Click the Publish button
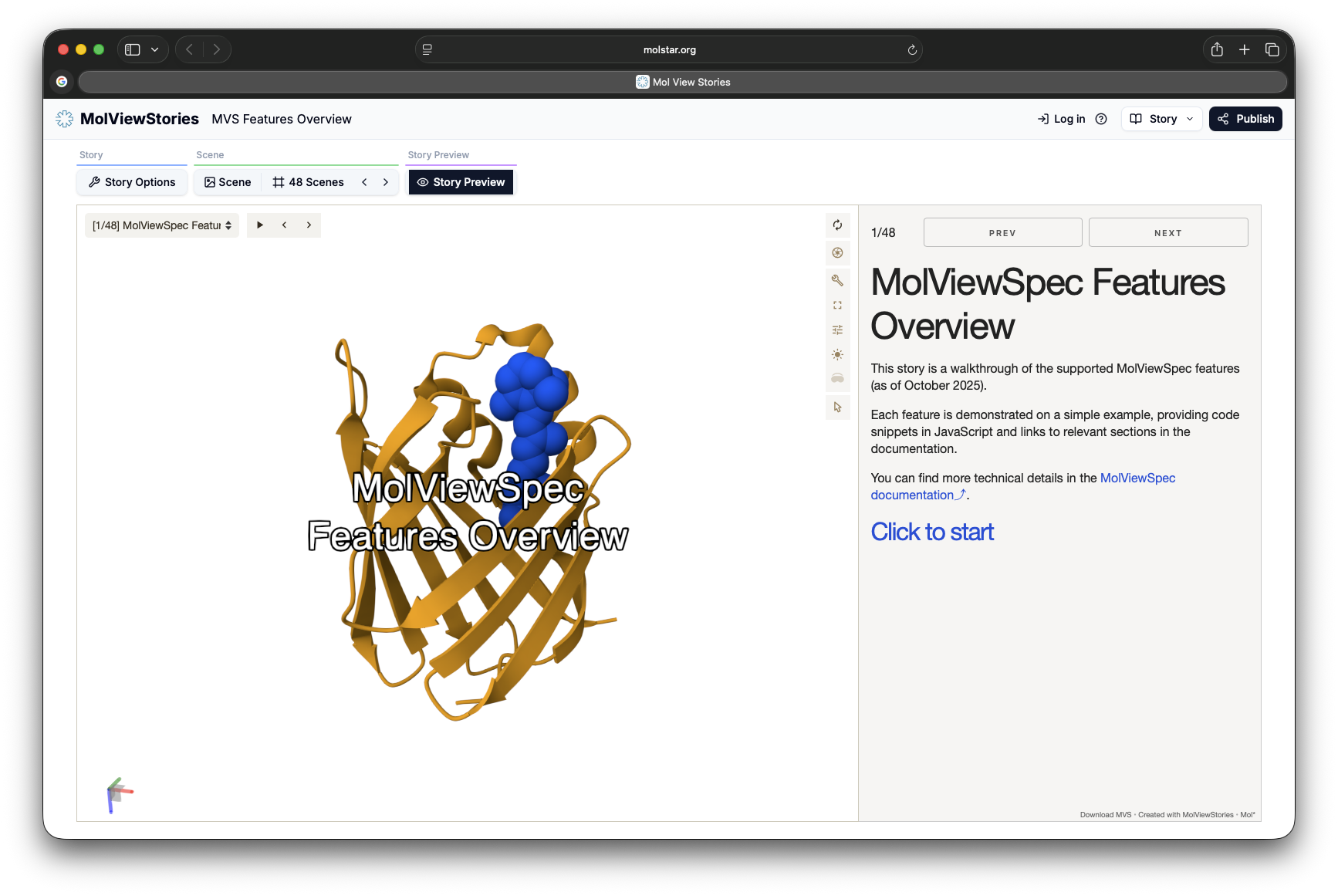This screenshot has width=1338, height=896. (x=1245, y=119)
